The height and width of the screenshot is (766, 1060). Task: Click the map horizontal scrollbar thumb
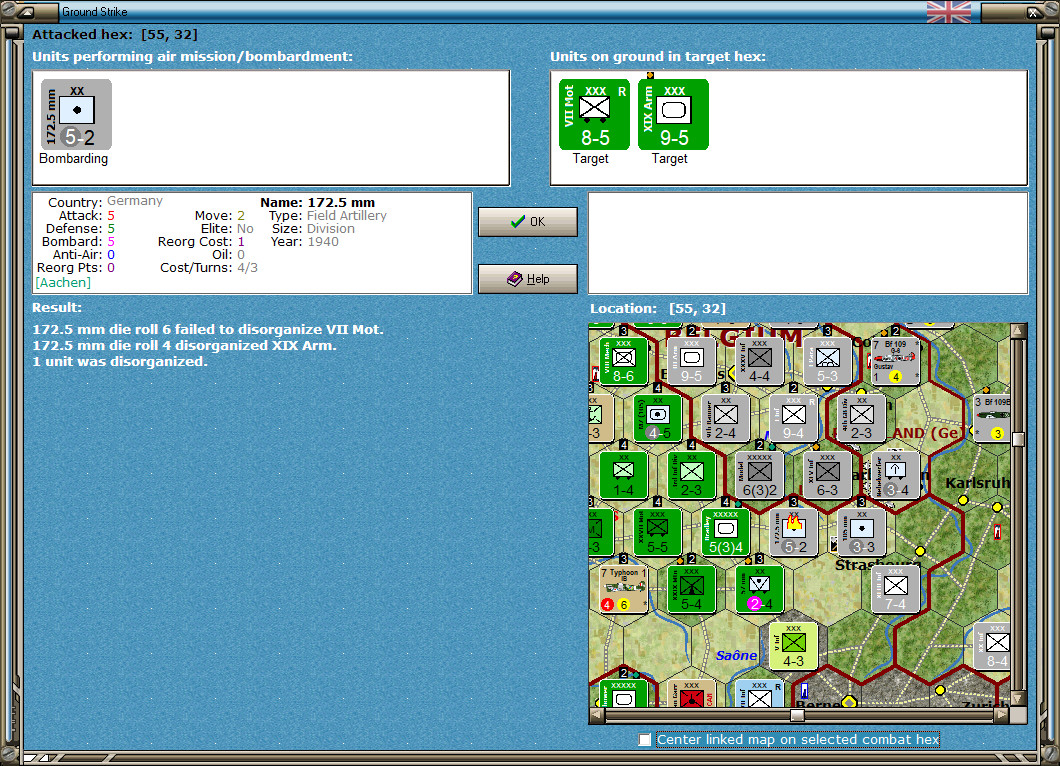(x=798, y=715)
